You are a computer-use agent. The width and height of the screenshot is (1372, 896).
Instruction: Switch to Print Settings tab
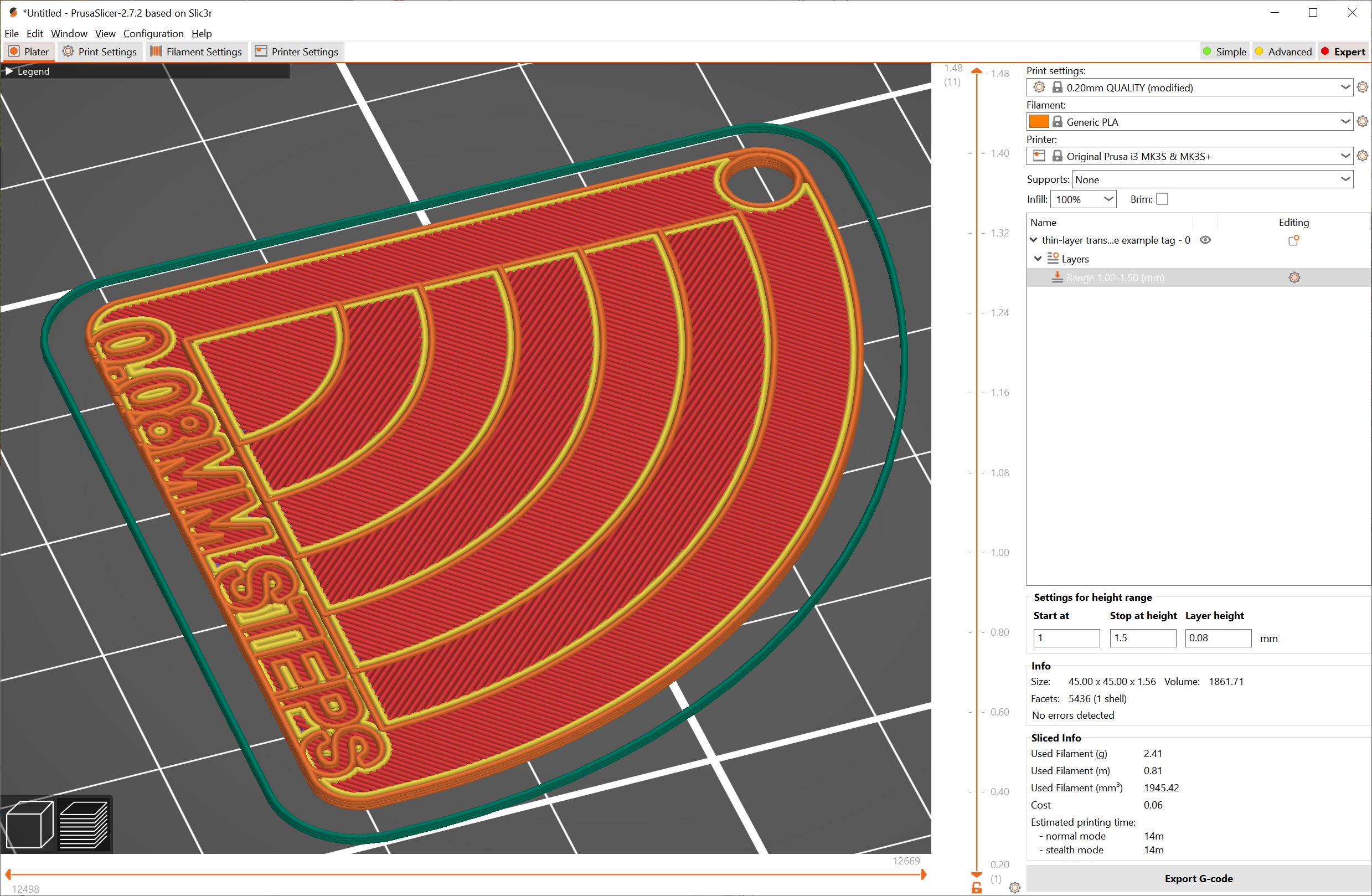point(100,52)
